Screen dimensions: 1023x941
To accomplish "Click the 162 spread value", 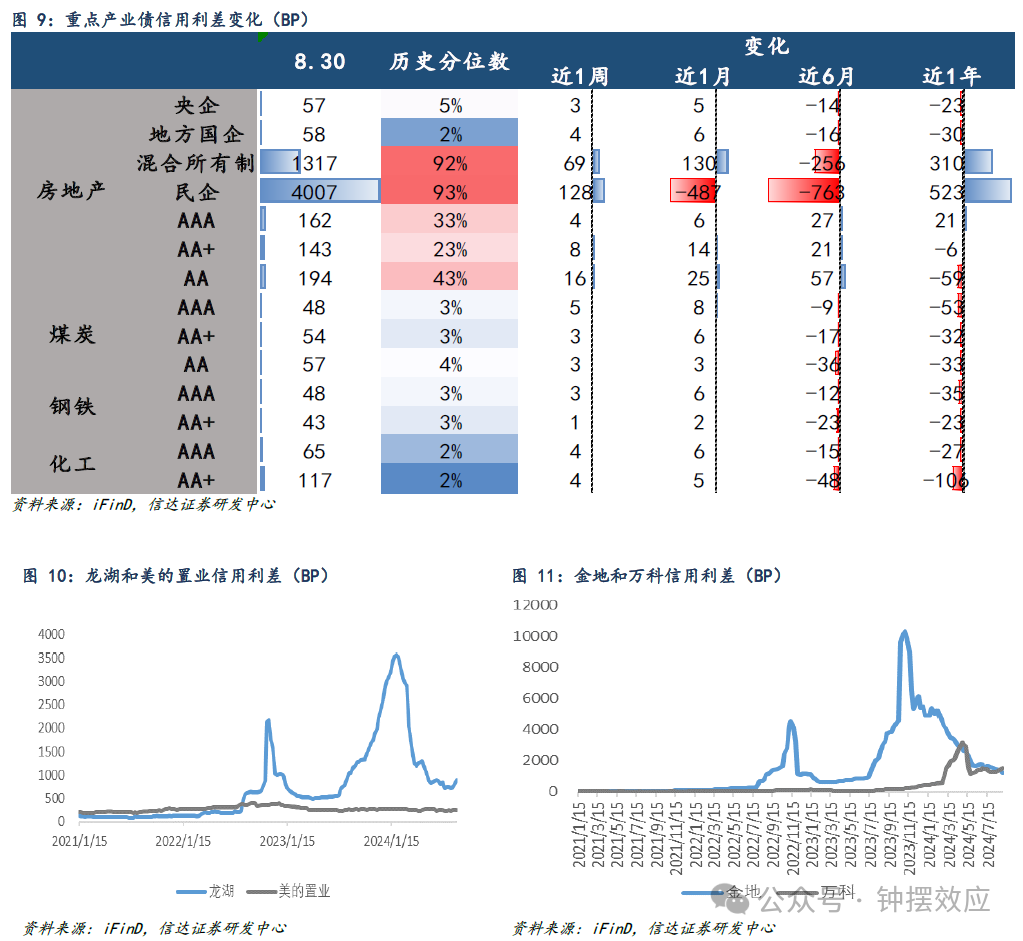I will coord(314,221).
